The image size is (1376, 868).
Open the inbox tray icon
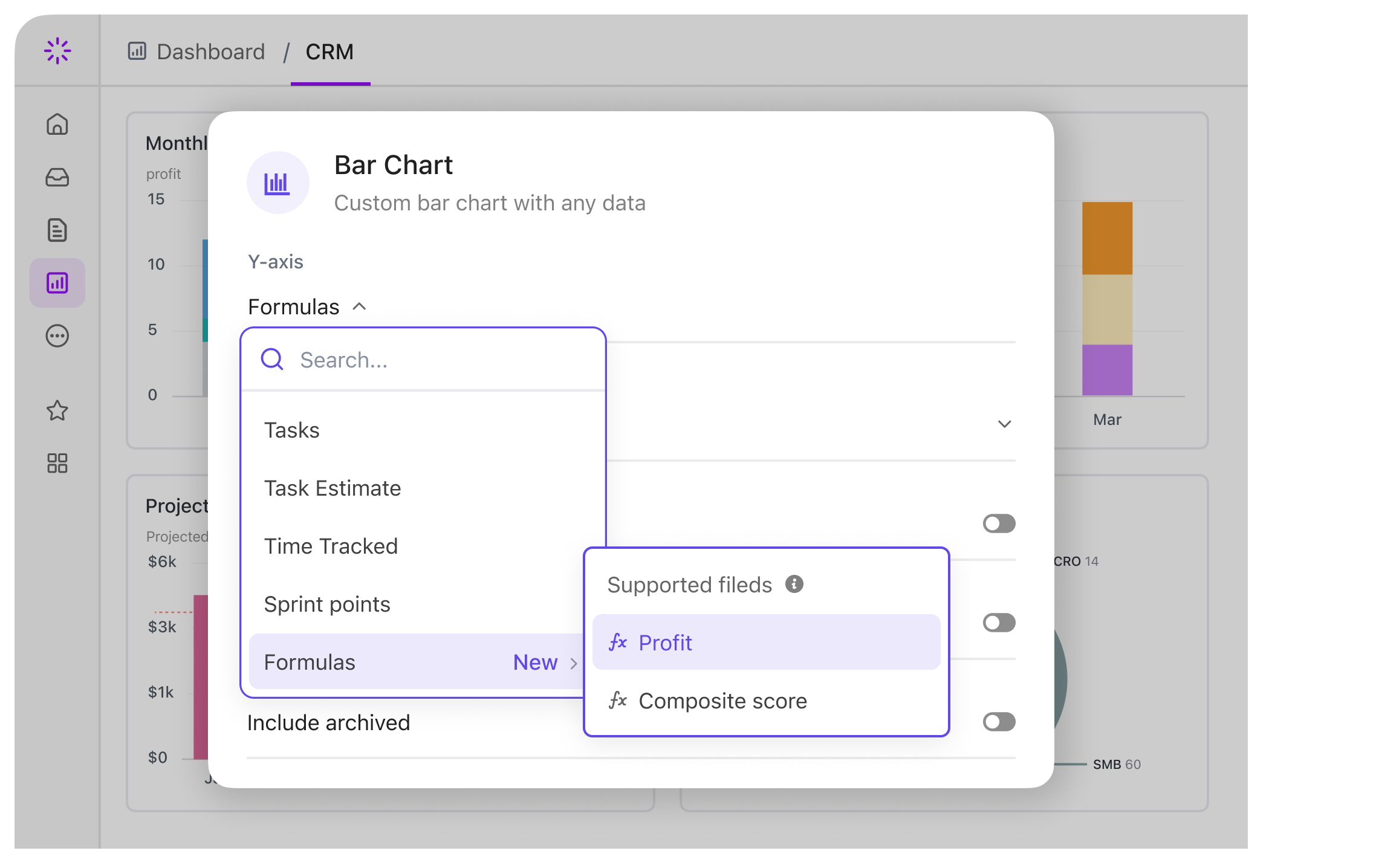point(57,177)
